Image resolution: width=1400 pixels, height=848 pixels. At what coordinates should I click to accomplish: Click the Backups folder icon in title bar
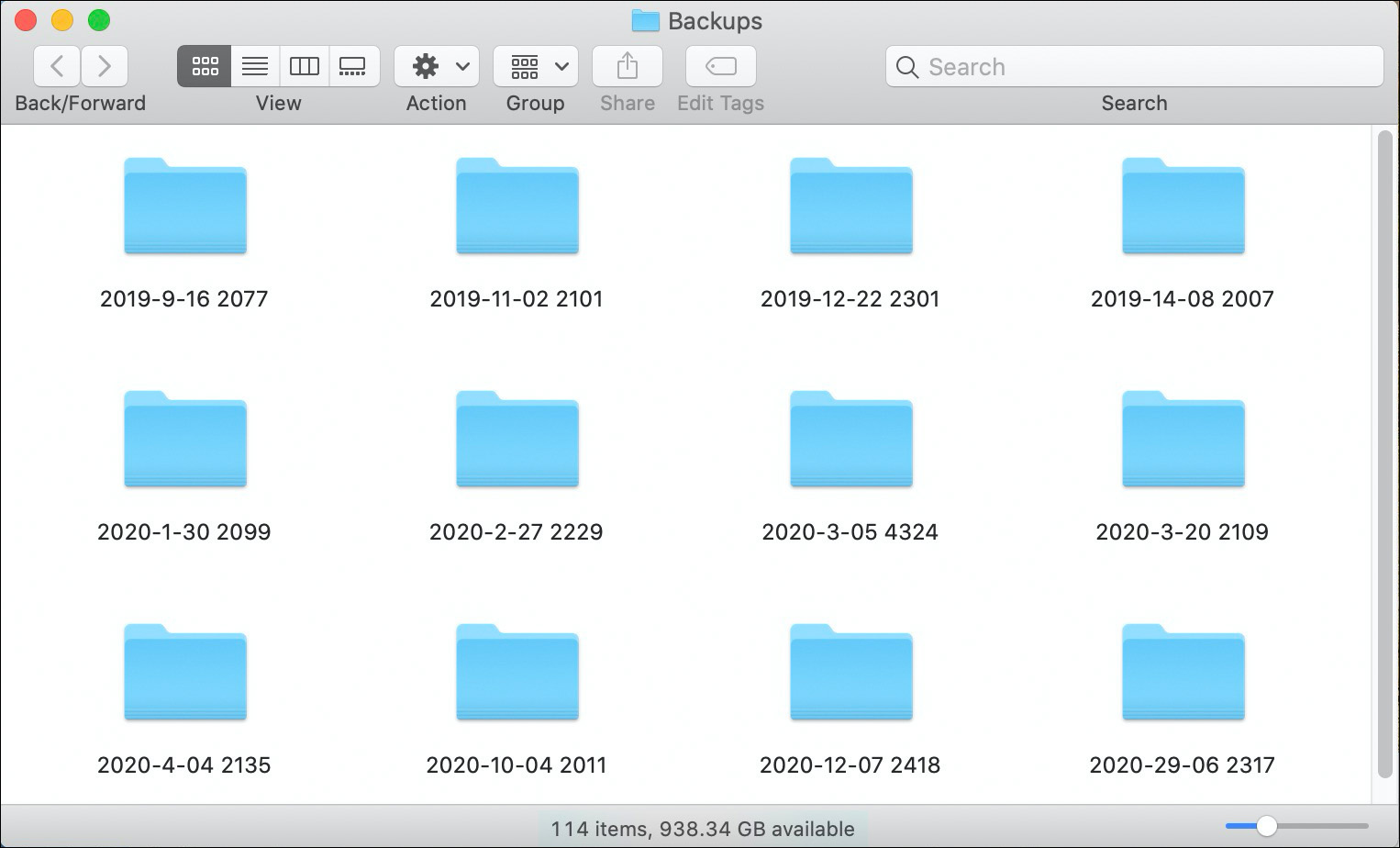[x=645, y=20]
